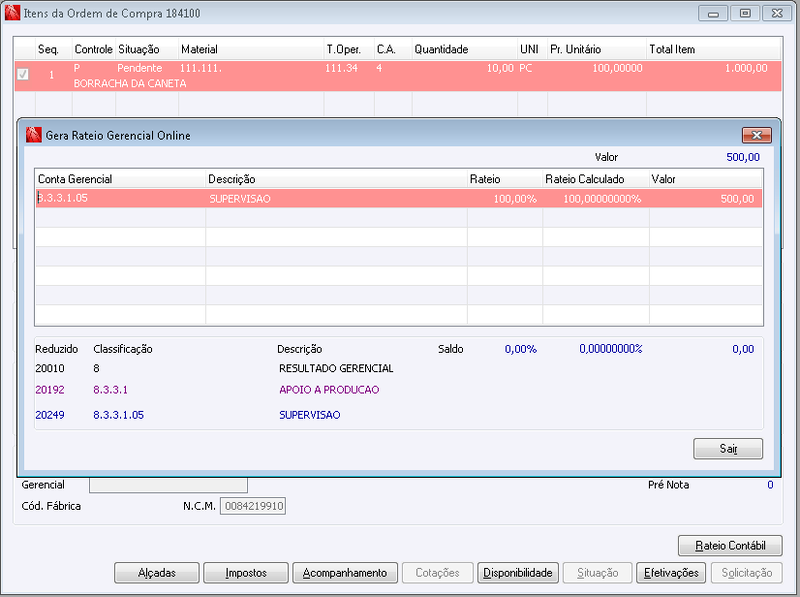Click the N.C.M. field 0084219910

point(253,506)
